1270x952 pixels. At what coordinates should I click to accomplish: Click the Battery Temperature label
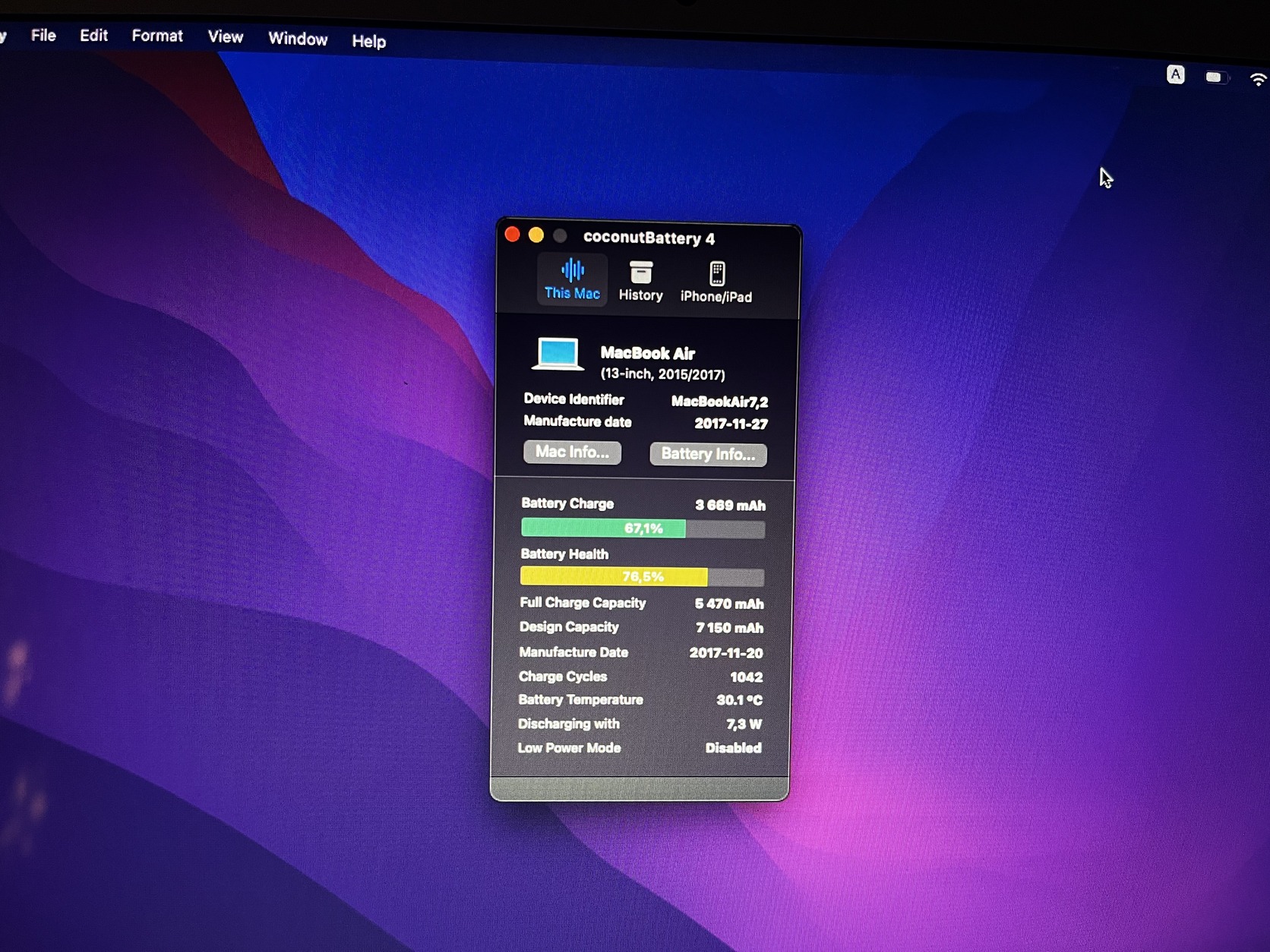(580, 700)
